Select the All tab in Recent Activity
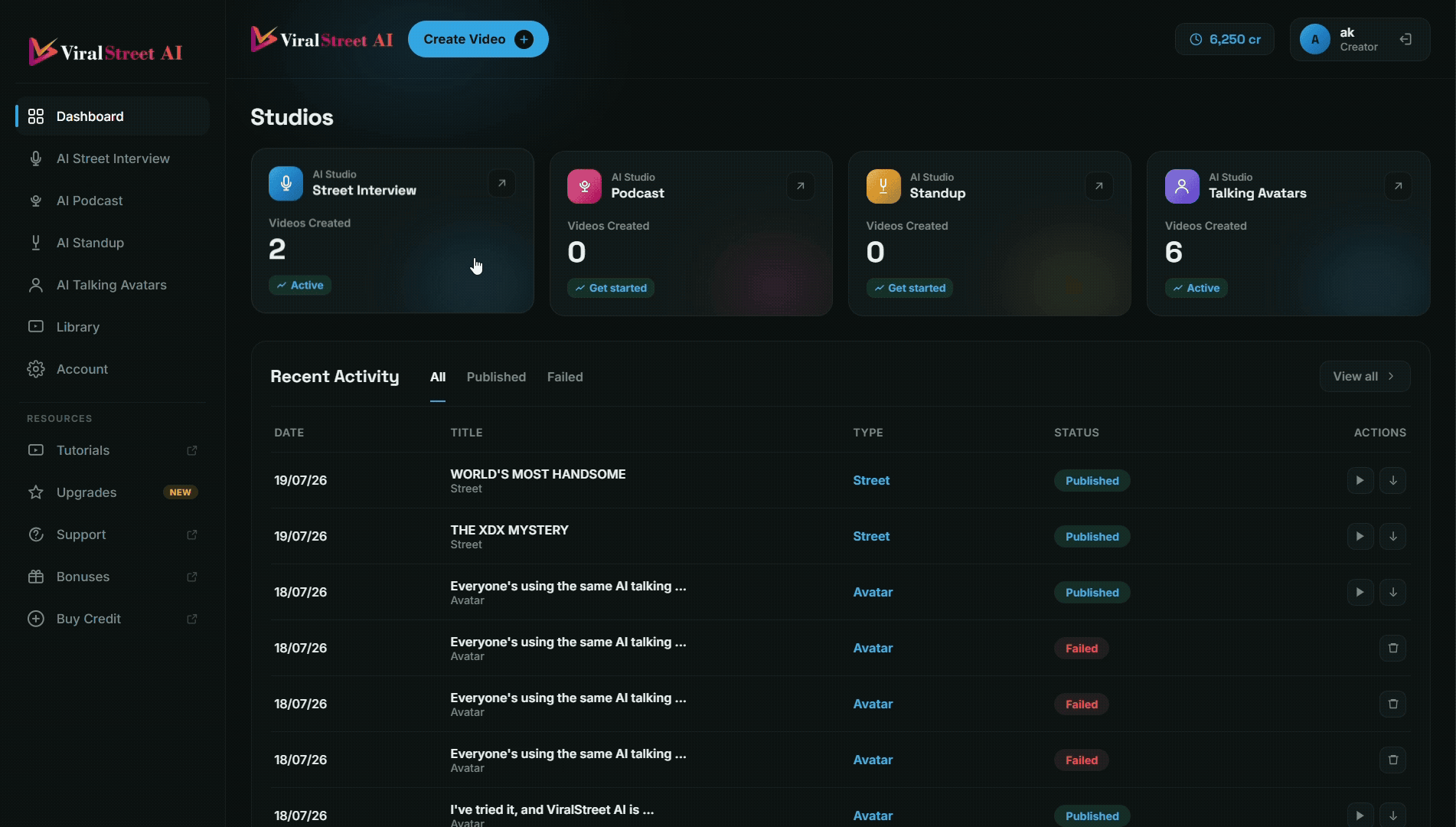 click(438, 377)
